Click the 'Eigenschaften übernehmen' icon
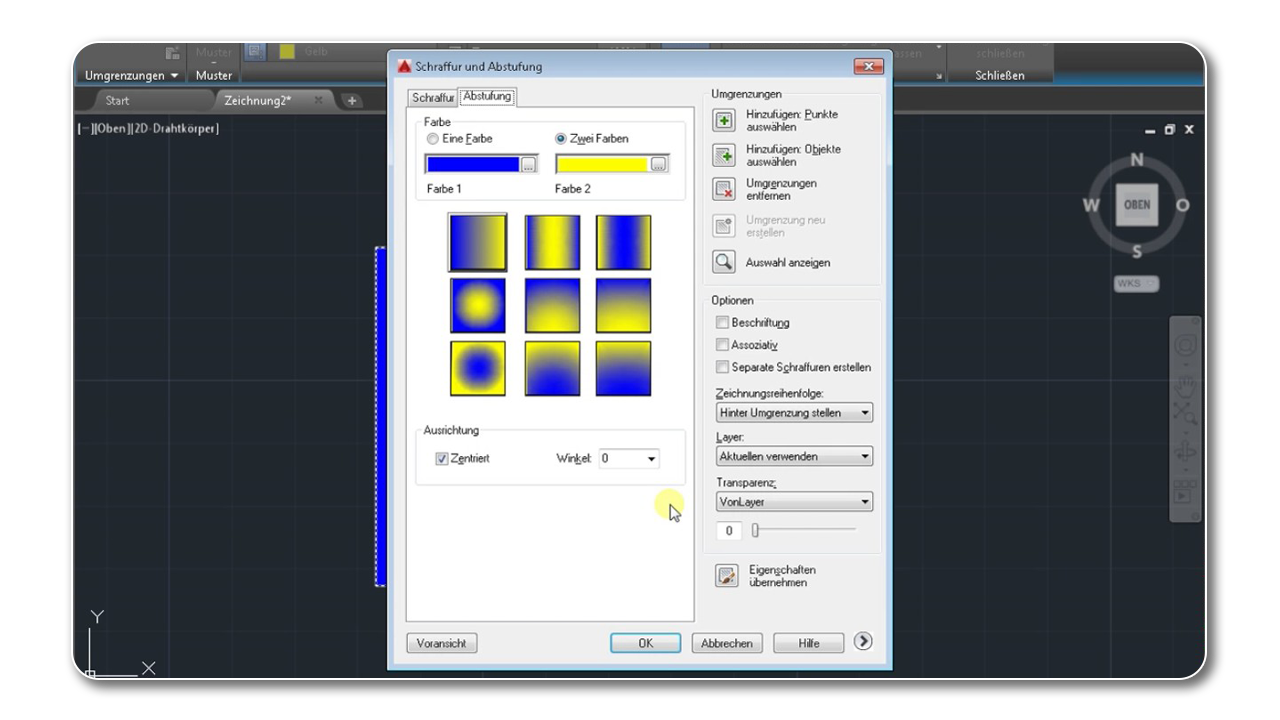Image resolution: width=1280 pixels, height=720 pixels. coord(724,576)
